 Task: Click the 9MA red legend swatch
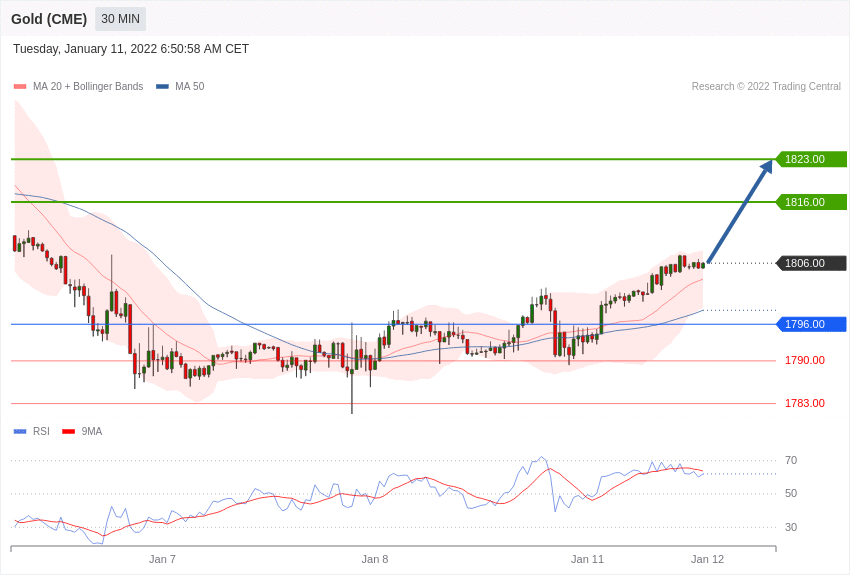pyautogui.click(x=69, y=431)
